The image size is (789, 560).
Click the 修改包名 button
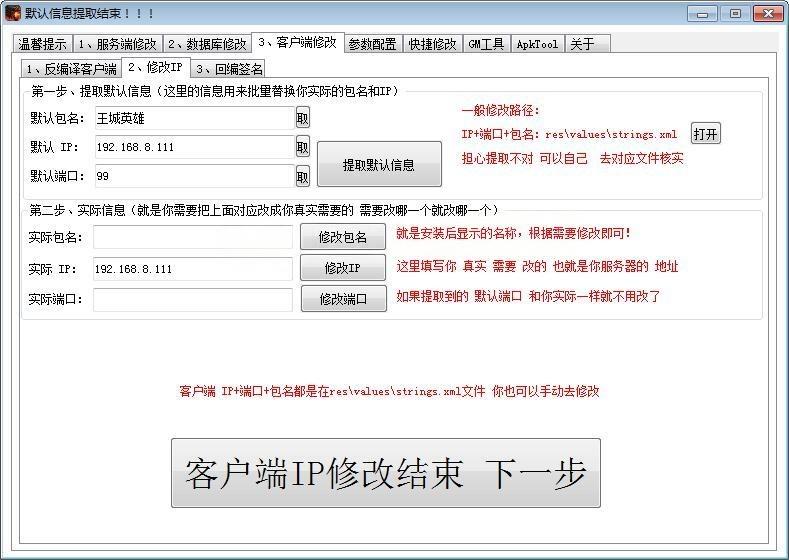pos(343,237)
